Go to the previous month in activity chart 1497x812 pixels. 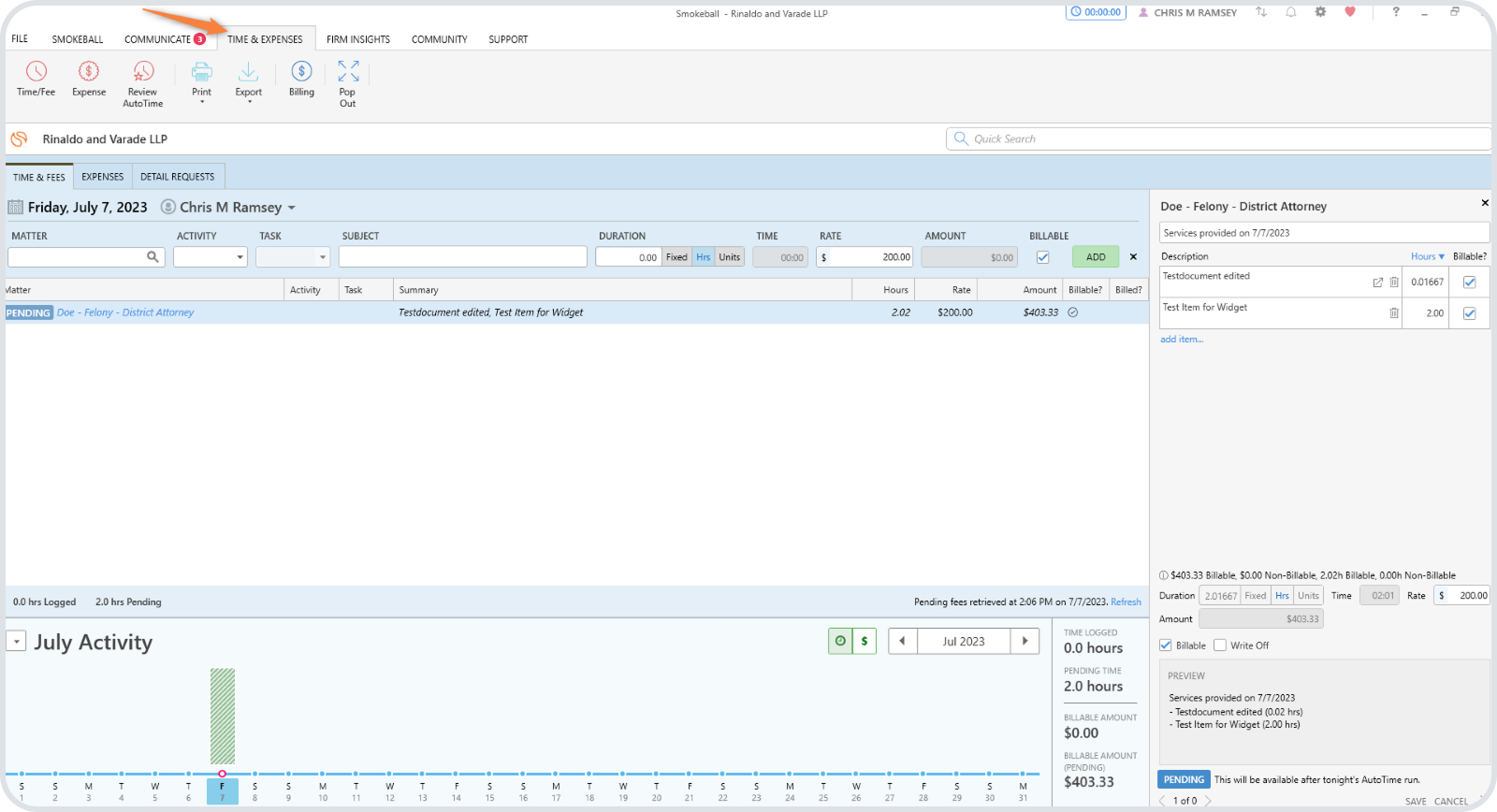coord(902,641)
